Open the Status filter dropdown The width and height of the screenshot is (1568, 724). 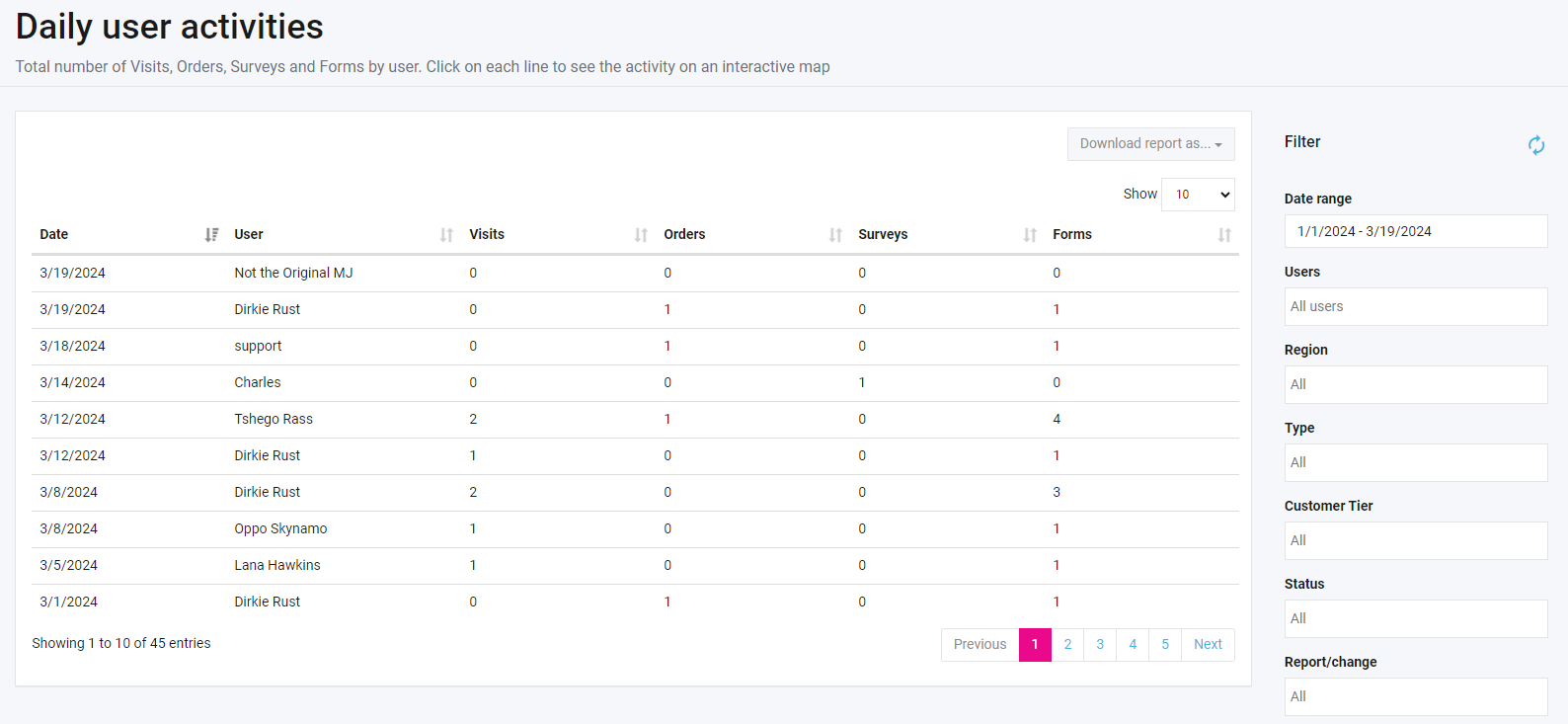point(1415,618)
